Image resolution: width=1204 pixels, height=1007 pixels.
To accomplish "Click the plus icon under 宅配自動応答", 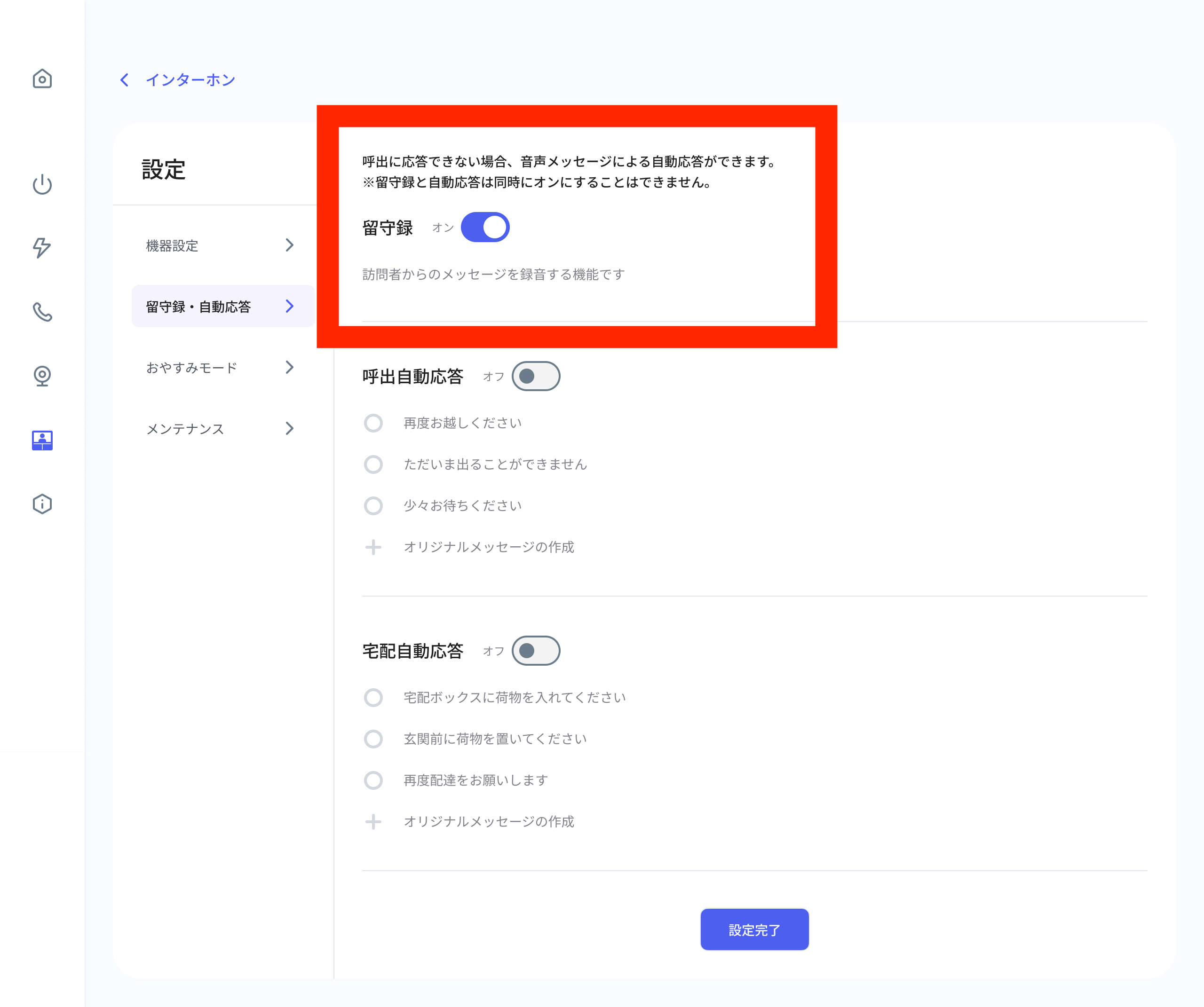I will [373, 822].
